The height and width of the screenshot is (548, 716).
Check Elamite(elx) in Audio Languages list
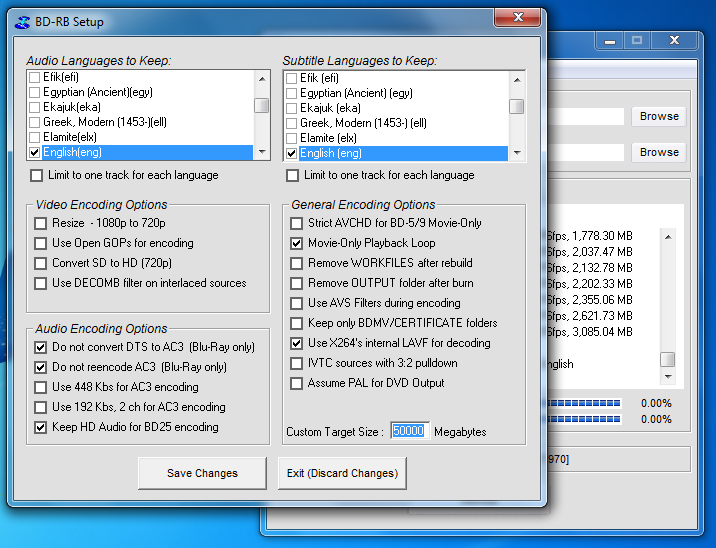point(34,137)
